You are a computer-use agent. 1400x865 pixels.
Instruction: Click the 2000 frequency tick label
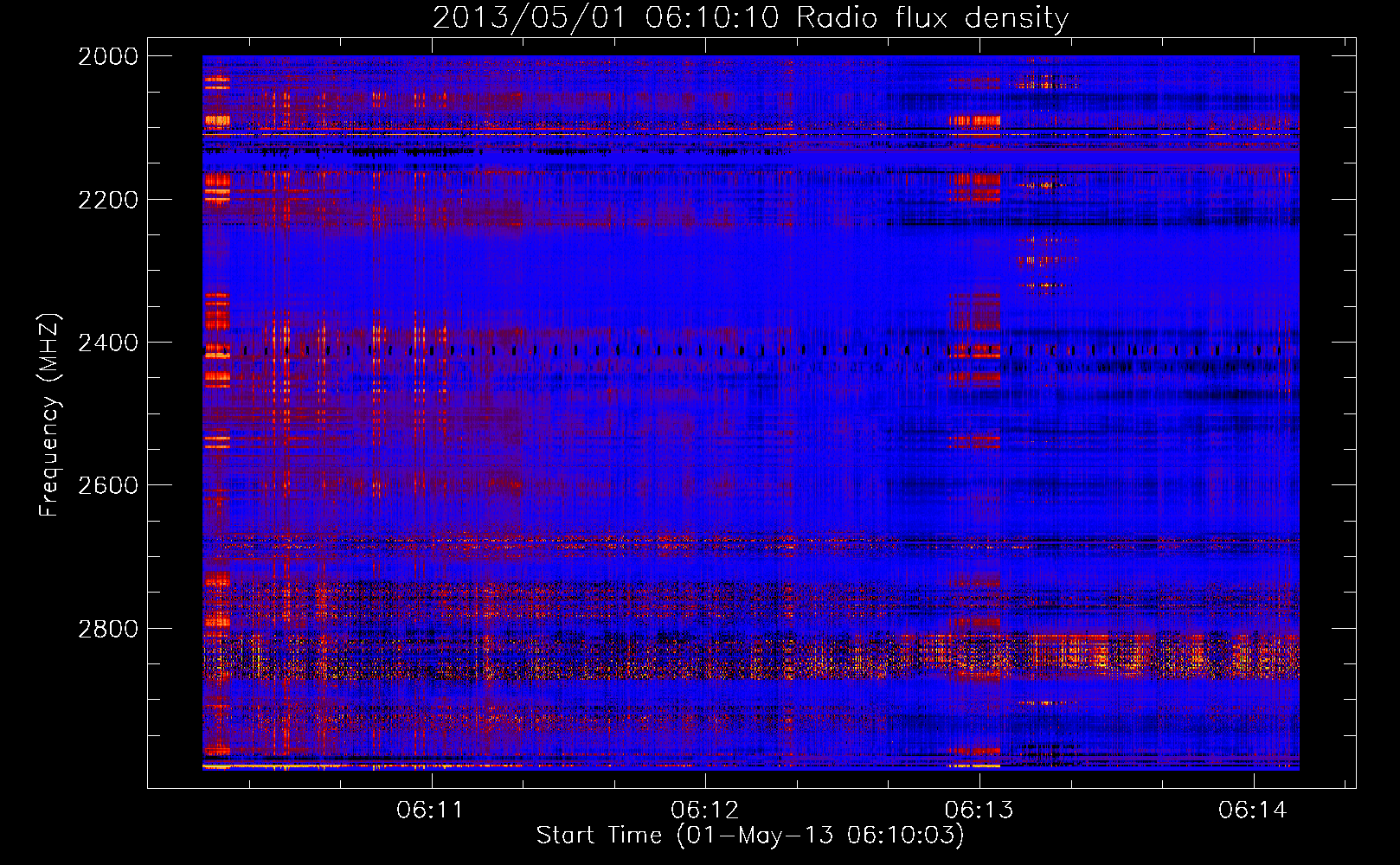point(108,56)
